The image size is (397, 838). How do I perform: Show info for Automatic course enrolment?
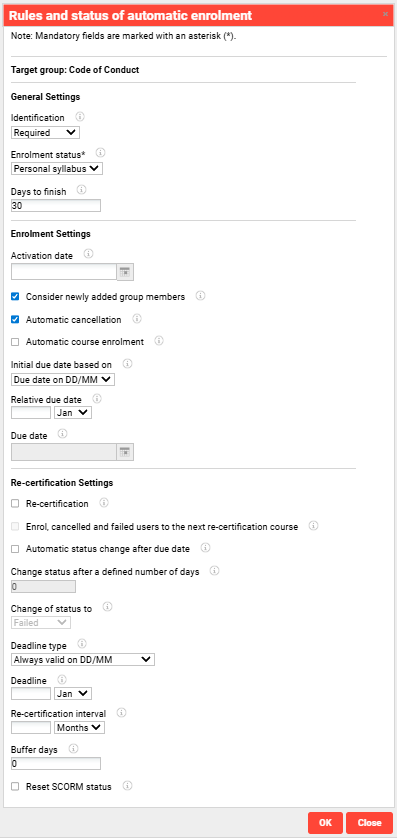[x=159, y=340]
